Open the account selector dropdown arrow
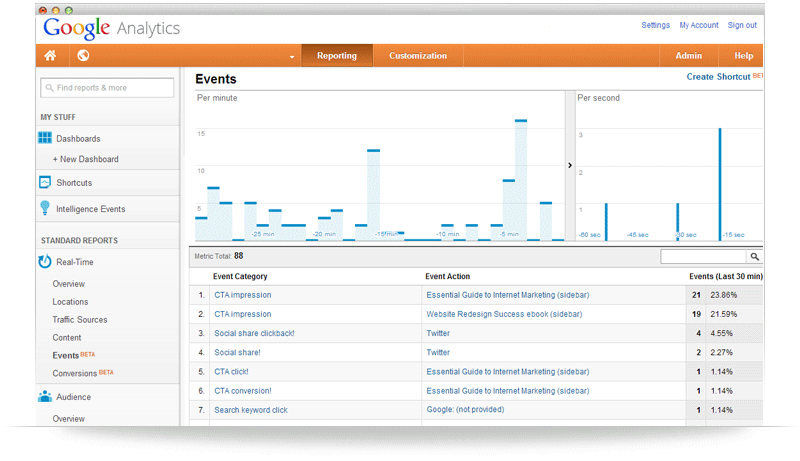This screenshot has height=461, width=800. click(x=292, y=57)
